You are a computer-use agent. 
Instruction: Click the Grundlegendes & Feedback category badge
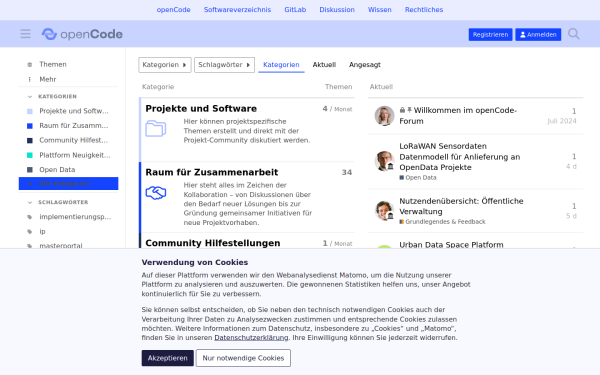click(x=442, y=222)
